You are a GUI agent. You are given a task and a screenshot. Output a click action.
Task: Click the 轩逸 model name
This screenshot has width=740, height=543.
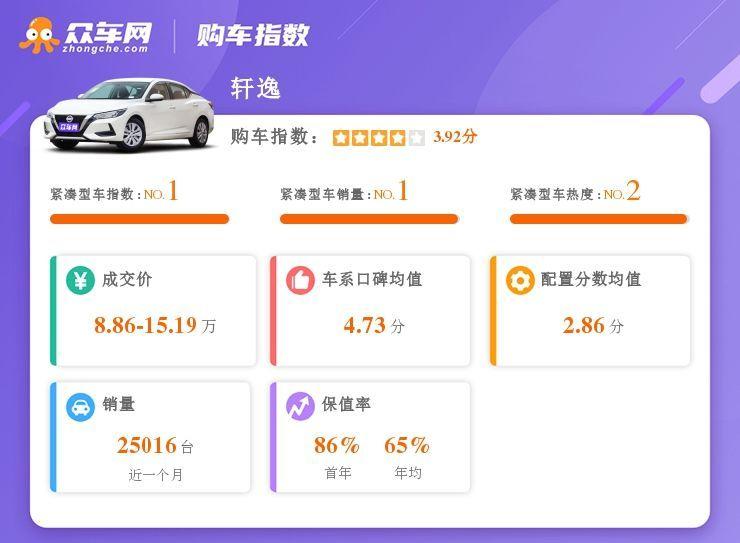(255, 88)
